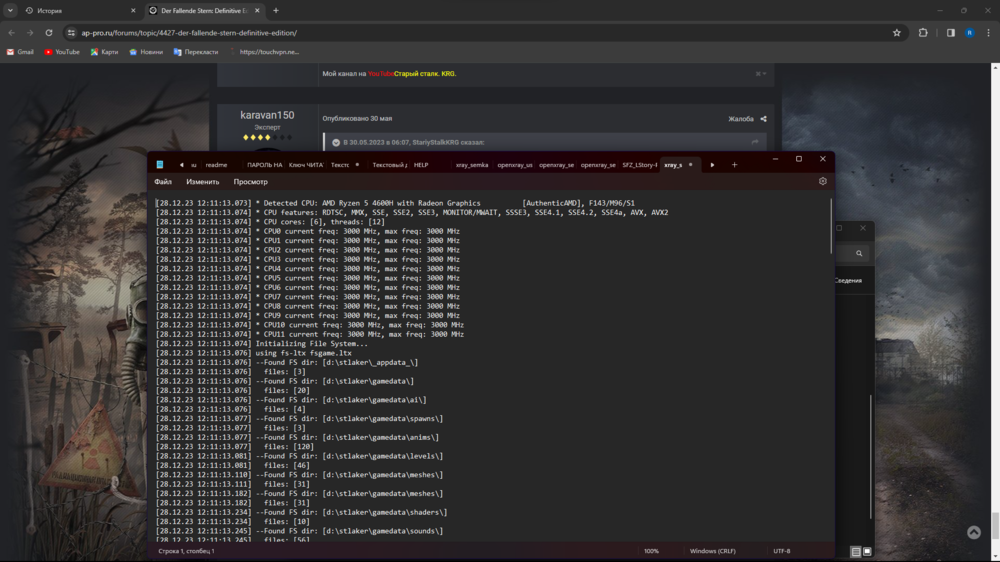Click the Жалоба report link
Viewport: 1000px width, 562px height.
(740, 119)
